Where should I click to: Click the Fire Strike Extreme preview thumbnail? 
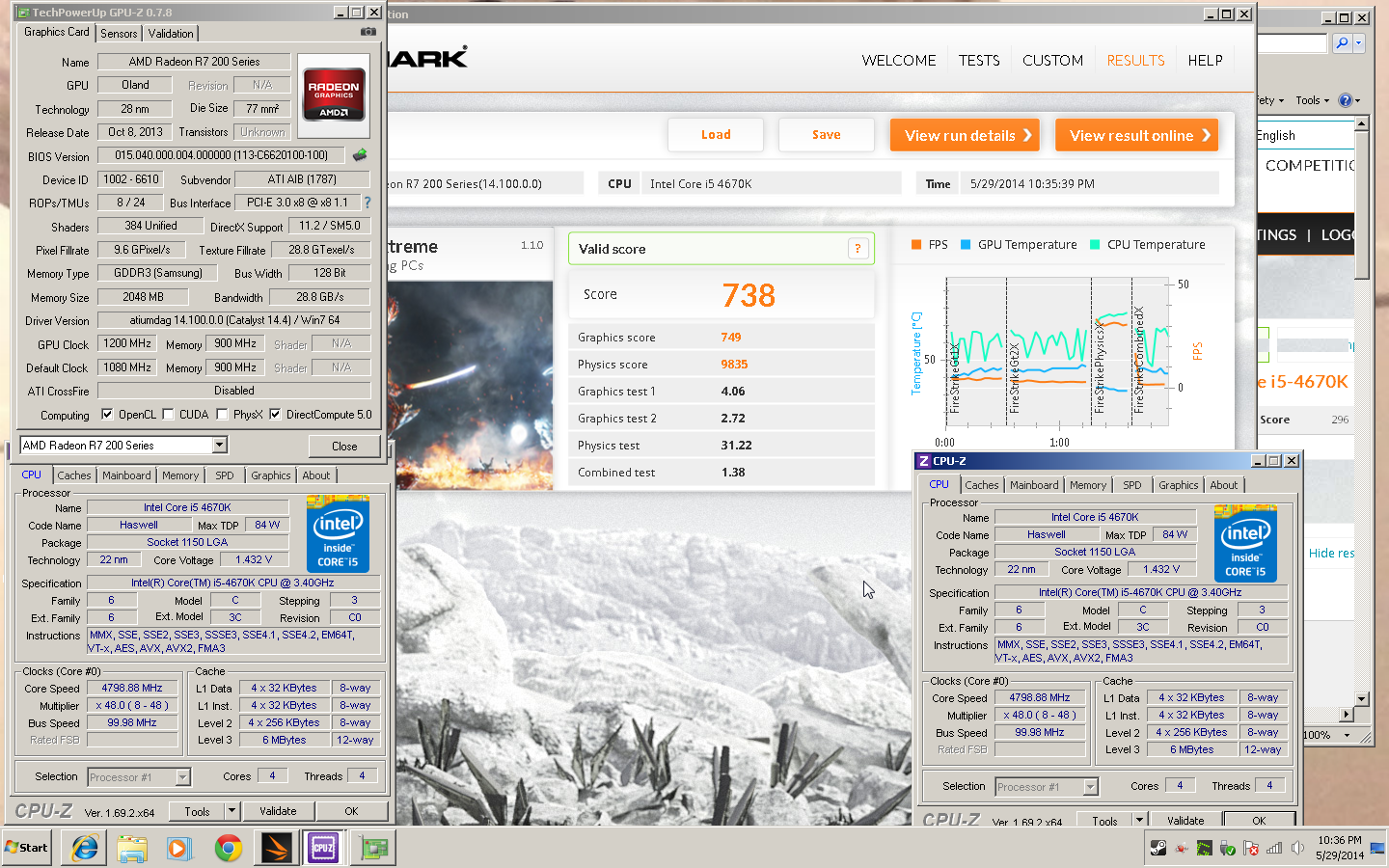coord(470,386)
